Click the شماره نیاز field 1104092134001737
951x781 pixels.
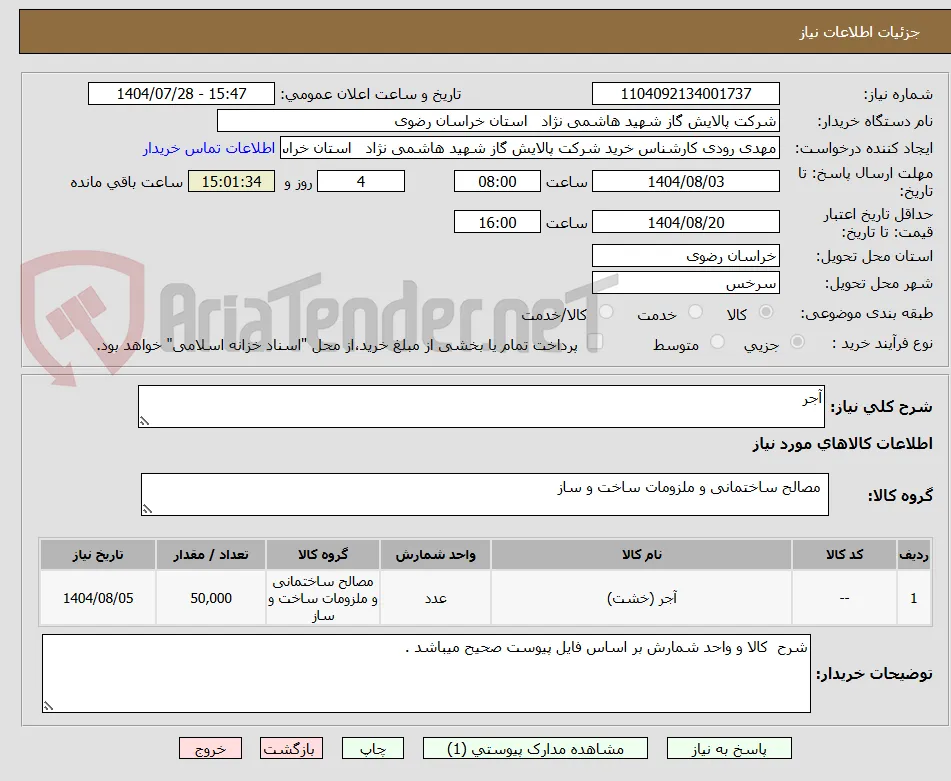685,94
